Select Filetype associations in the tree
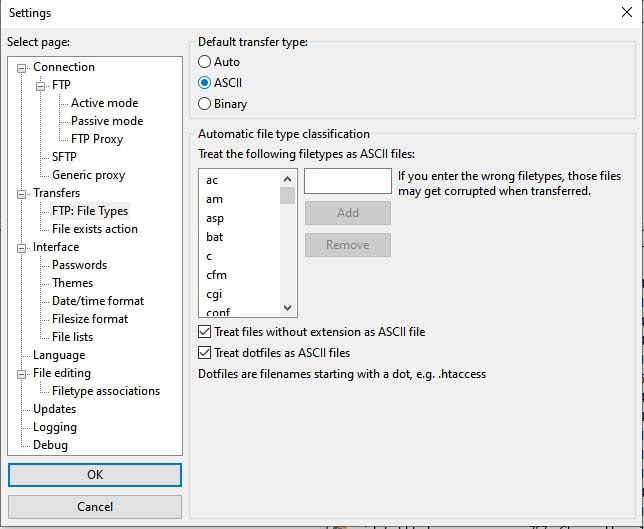 click(x=105, y=391)
